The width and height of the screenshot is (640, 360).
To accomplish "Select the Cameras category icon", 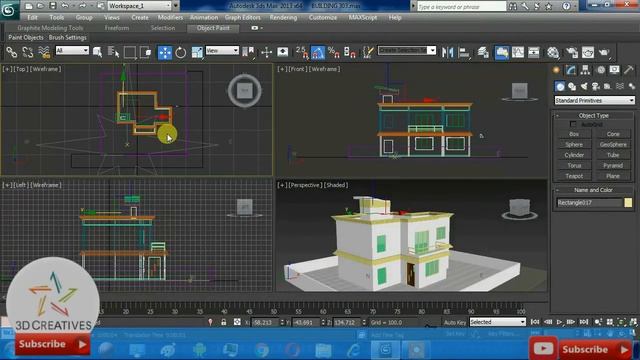I will pyautogui.click(x=596, y=86).
